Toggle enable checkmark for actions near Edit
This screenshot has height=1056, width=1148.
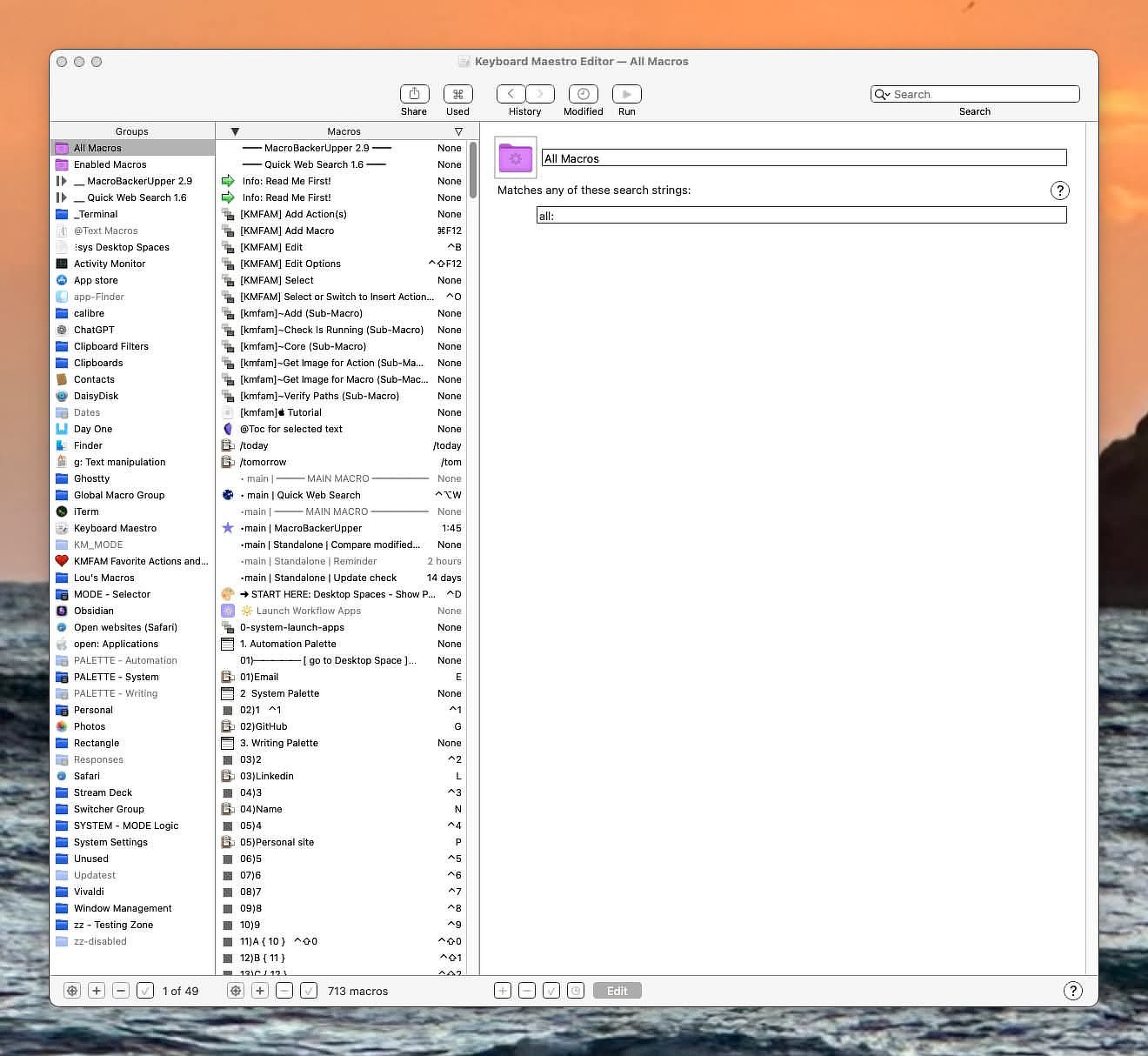tap(551, 991)
